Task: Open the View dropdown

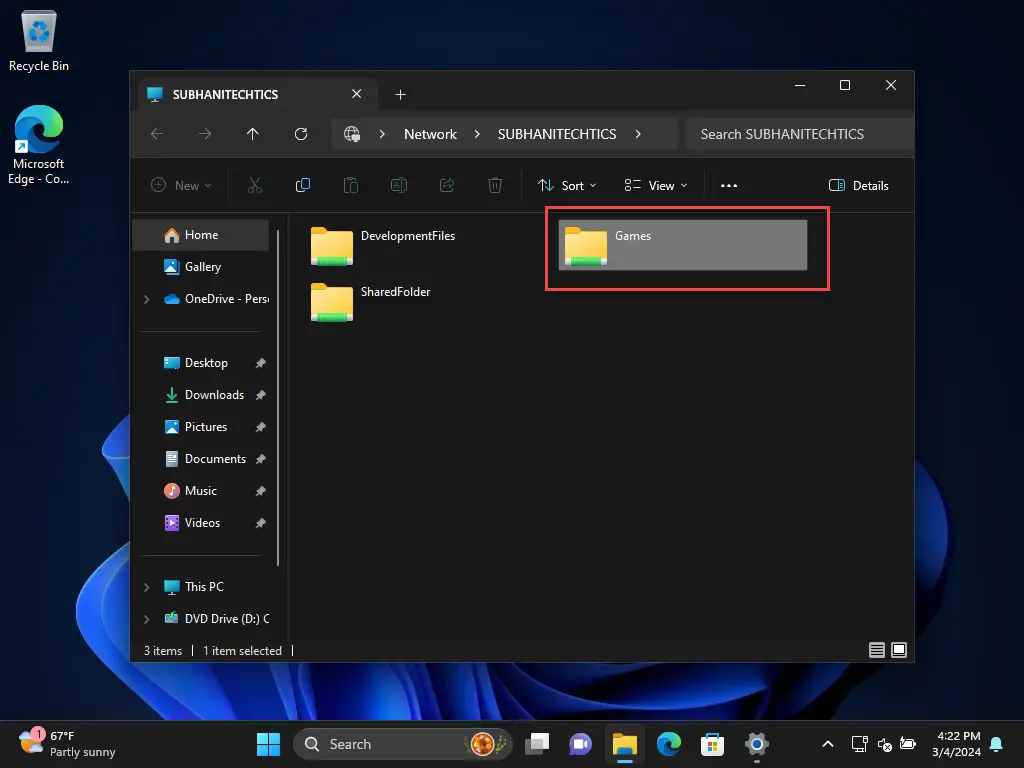Action: (x=656, y=185)
